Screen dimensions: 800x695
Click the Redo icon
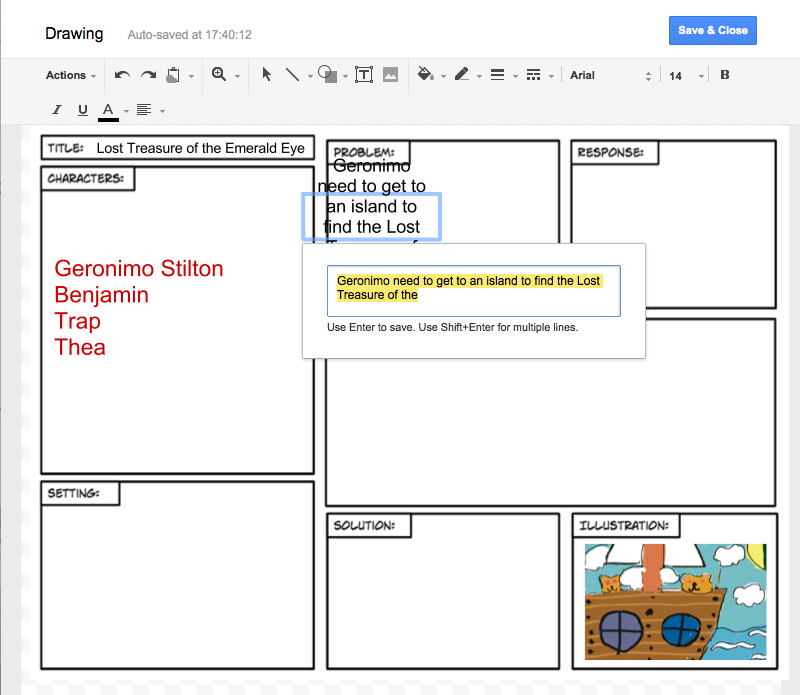point(148,74)
